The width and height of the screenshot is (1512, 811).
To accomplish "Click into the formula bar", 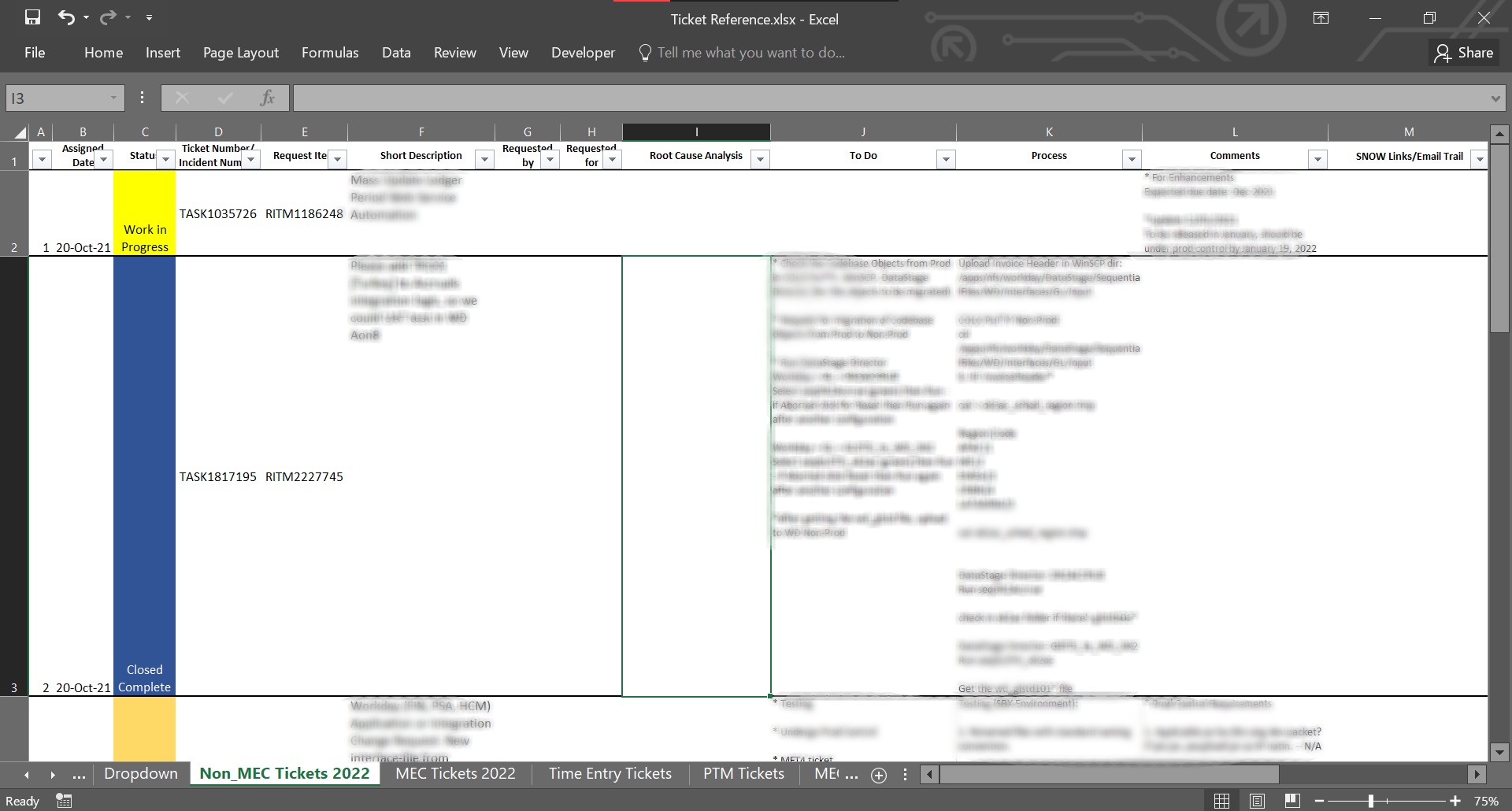I will click(x=890, y=98).
